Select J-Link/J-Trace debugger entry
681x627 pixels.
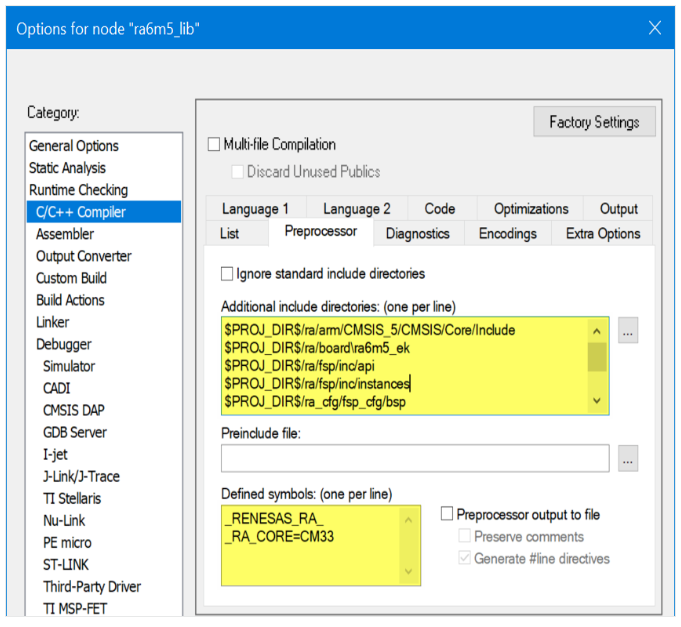tap(81, 477)
